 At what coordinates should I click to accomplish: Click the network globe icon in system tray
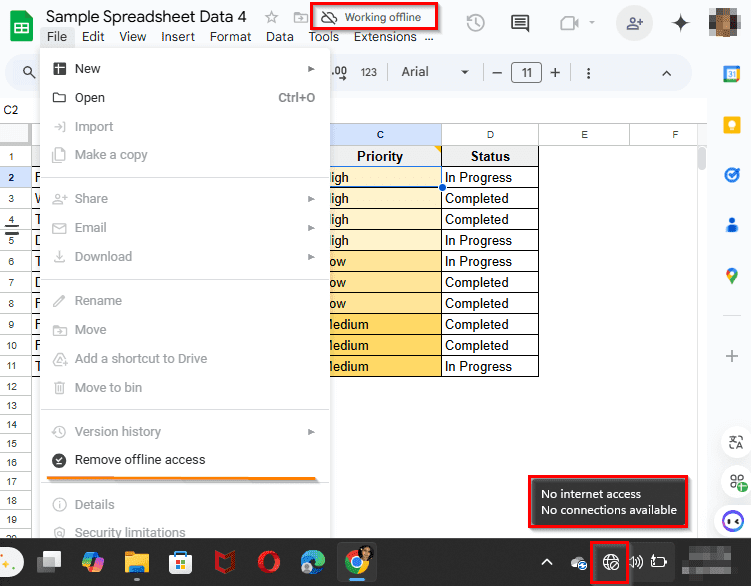coord(611,562)
